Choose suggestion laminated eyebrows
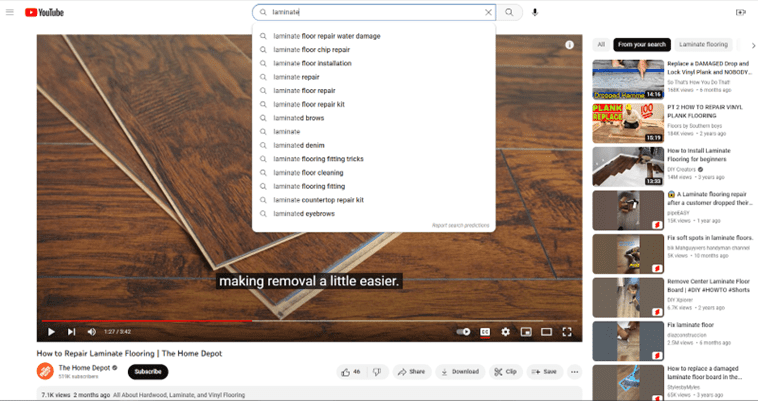This screenshot has width=758, height=401. click(374, 214)
